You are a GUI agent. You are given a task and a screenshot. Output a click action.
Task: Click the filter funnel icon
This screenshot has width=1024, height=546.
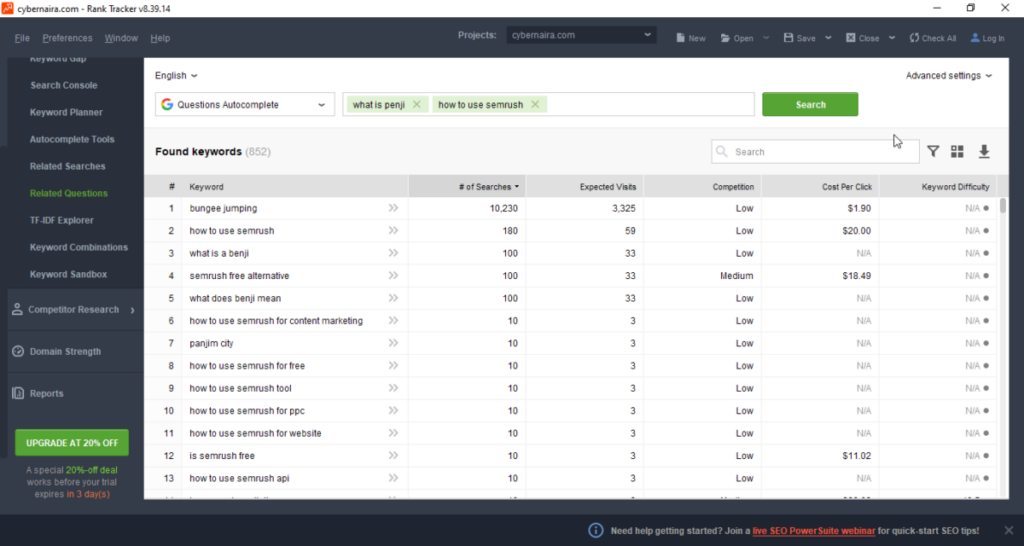(x=932, y=152)
